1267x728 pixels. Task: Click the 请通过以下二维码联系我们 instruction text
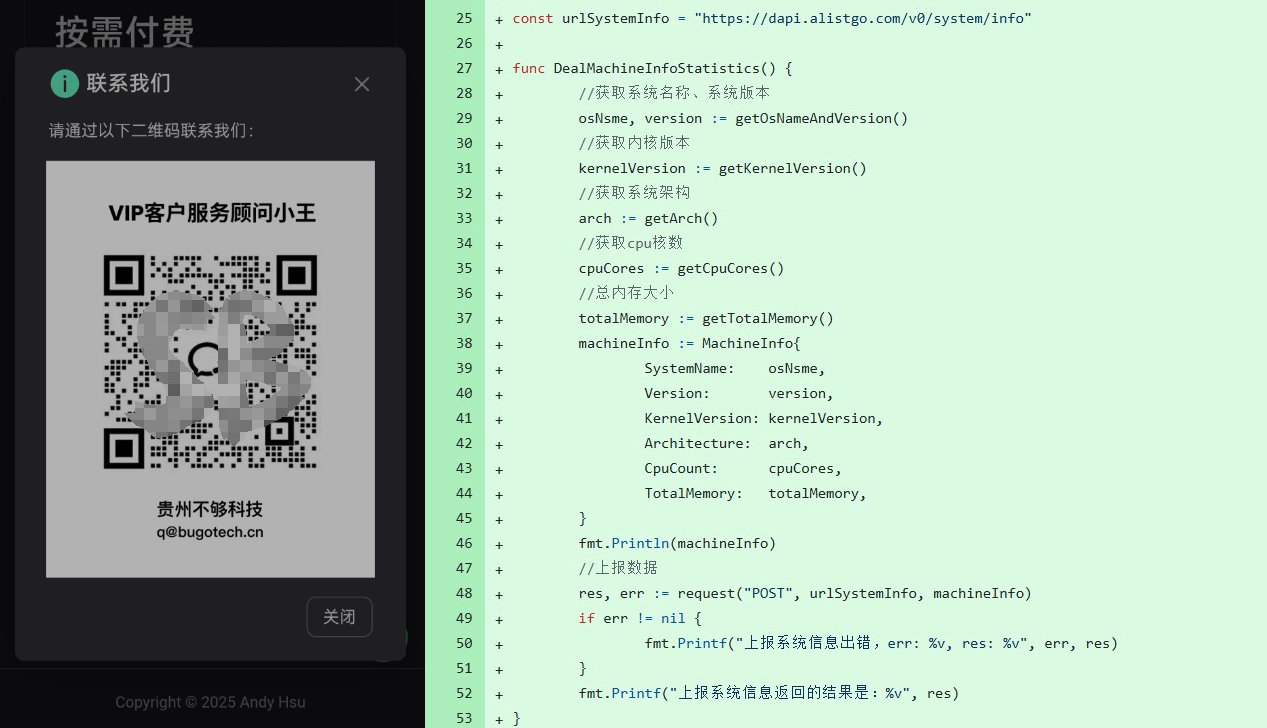point(152,131)
